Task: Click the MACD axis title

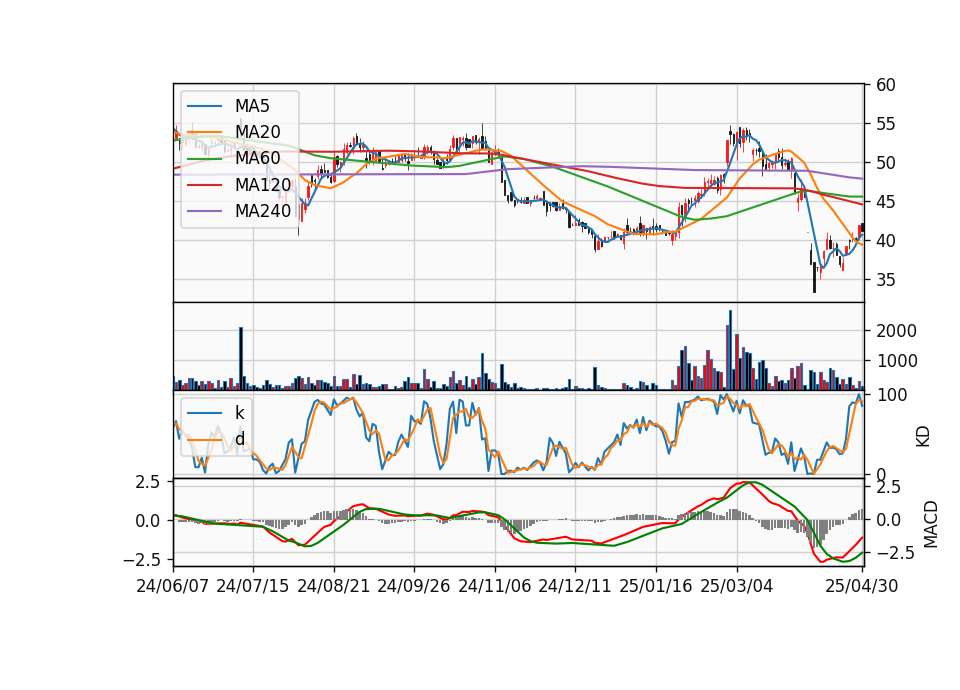Action: click(x=930, y=524)
